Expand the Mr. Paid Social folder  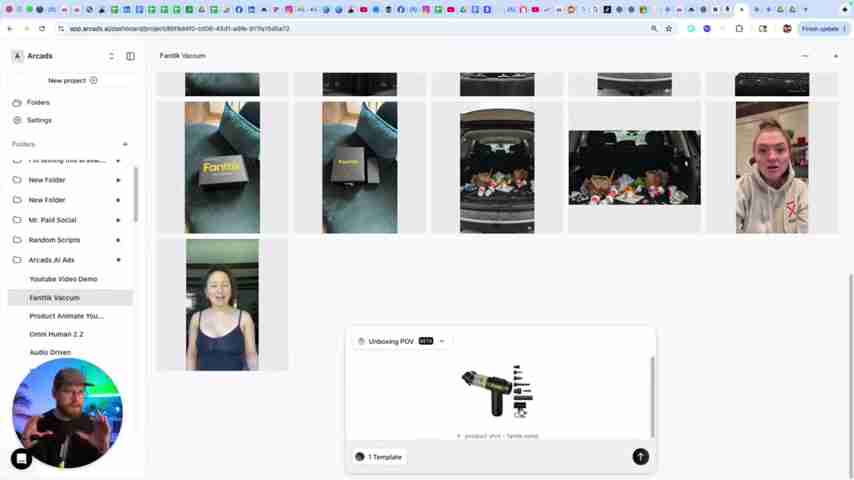click(x=118, y=220)
